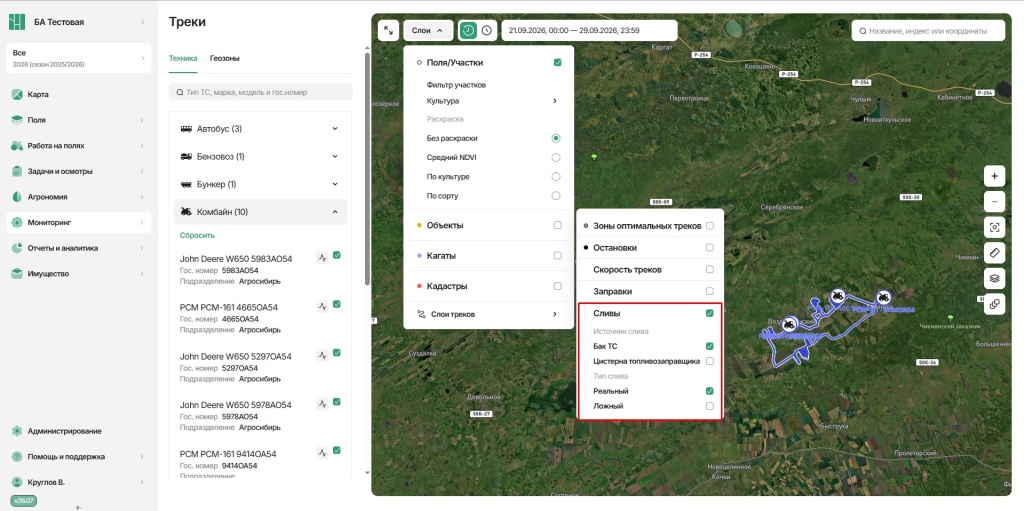Open the Отчеты и аналитика menu item
This screenshot has width=1024, height=511.
coord(78,248)
